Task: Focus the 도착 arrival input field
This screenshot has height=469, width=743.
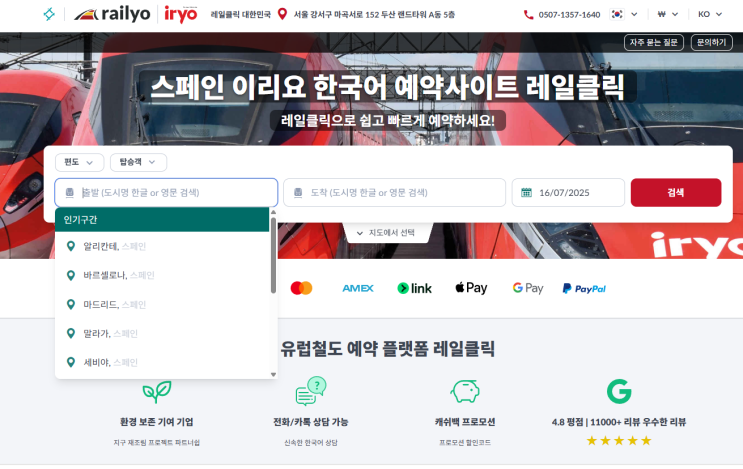Action: [394, 192]
